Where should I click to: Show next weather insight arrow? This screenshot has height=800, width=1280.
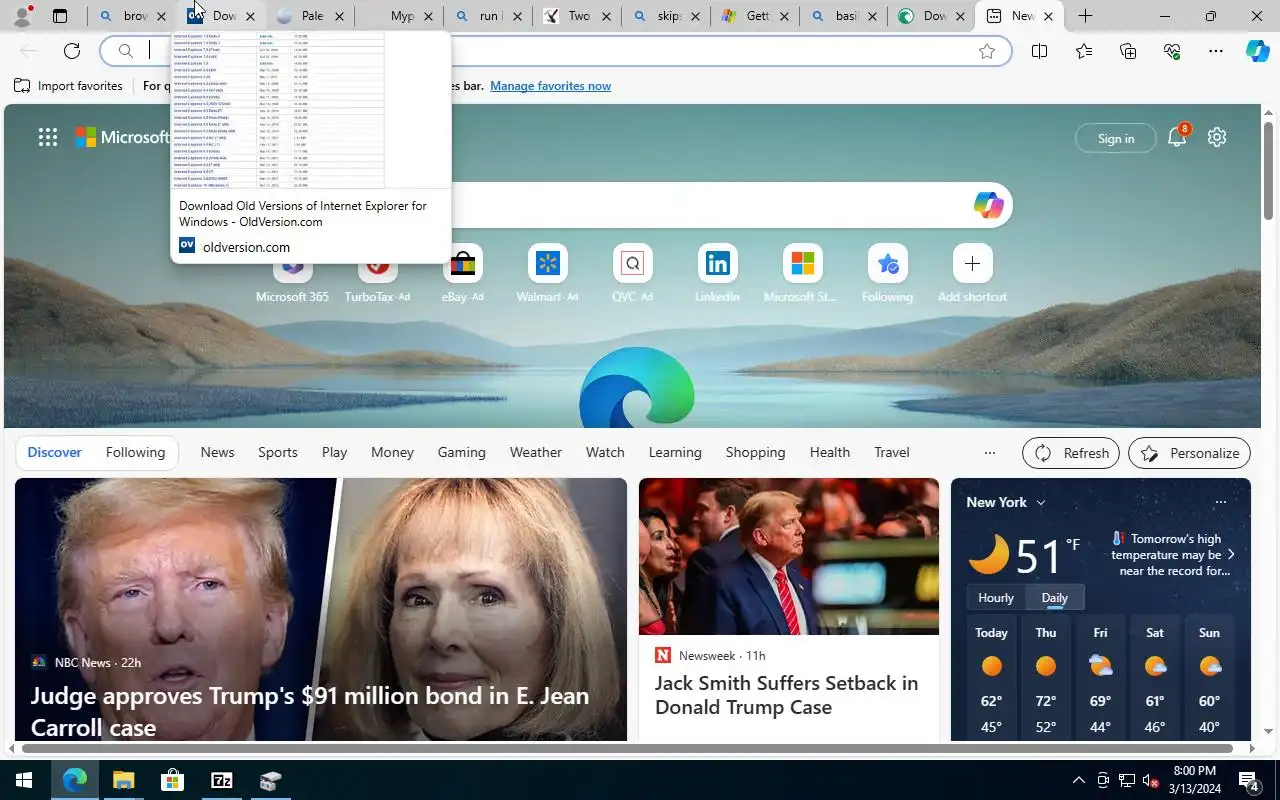(x=1231, y=554)
